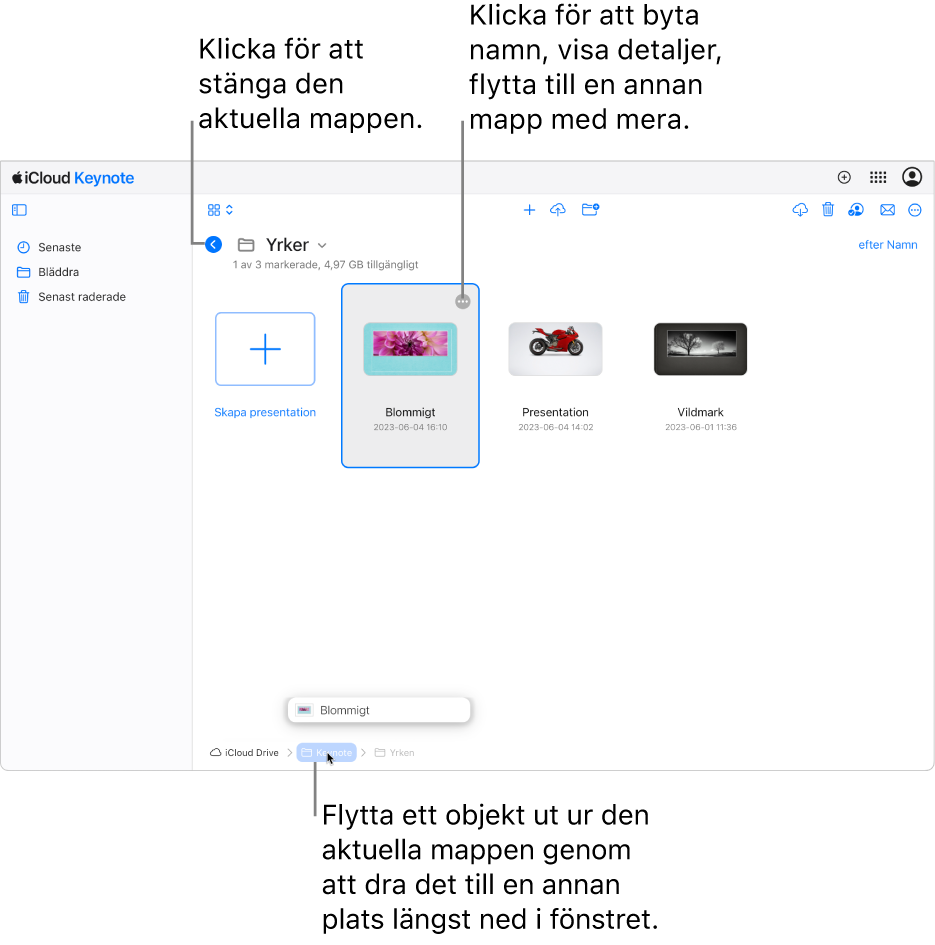
Task: Open the iCloud app launcher grid
Action: point(878,177)
